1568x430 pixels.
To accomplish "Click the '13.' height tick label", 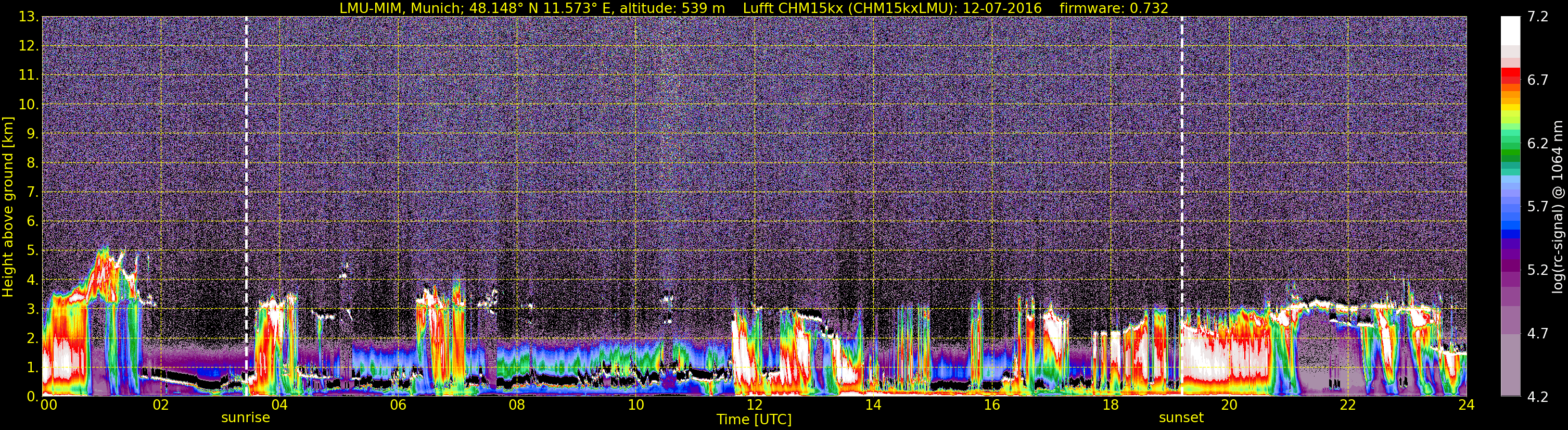I will click(x=28, y=17).
